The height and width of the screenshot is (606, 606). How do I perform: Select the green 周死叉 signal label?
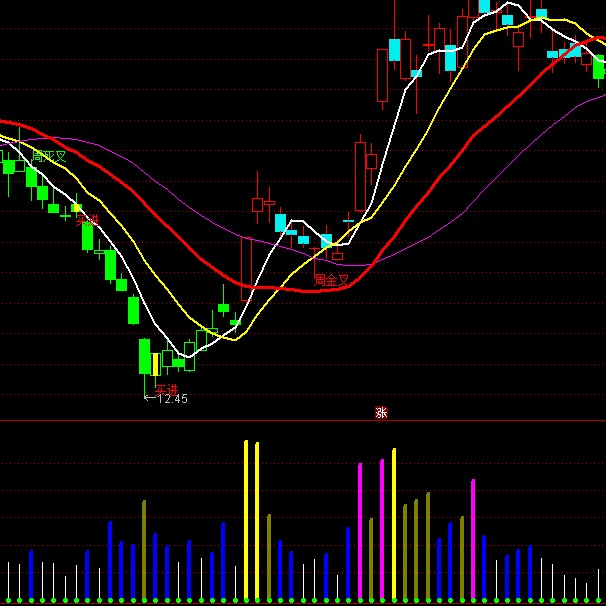[48, 156]
